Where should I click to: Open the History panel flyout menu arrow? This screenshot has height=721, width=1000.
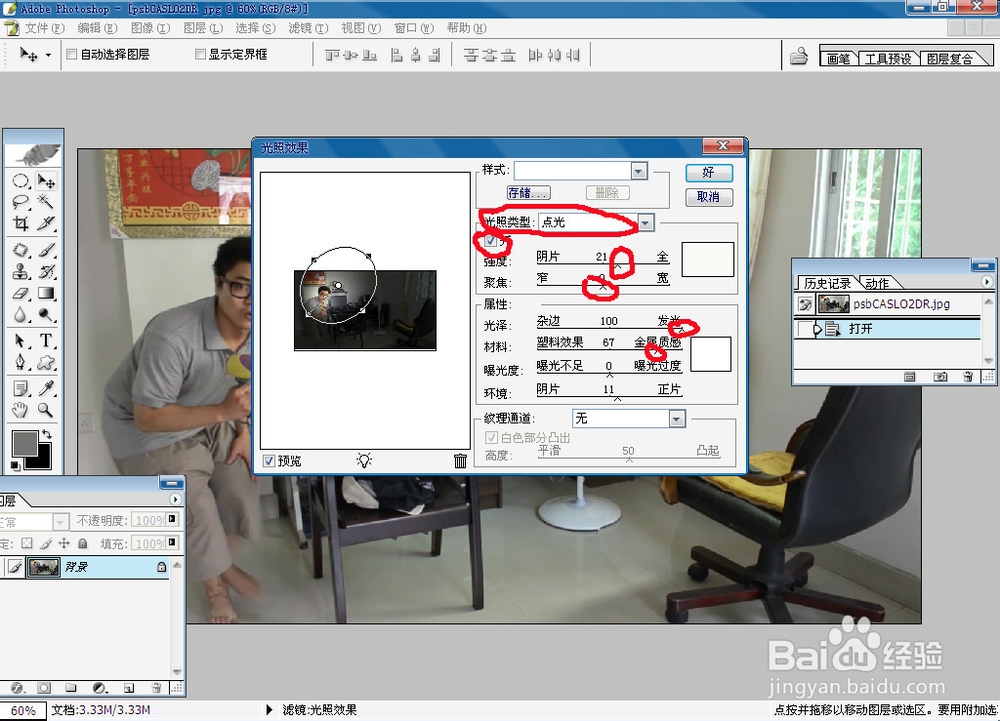tap(987, 281)
